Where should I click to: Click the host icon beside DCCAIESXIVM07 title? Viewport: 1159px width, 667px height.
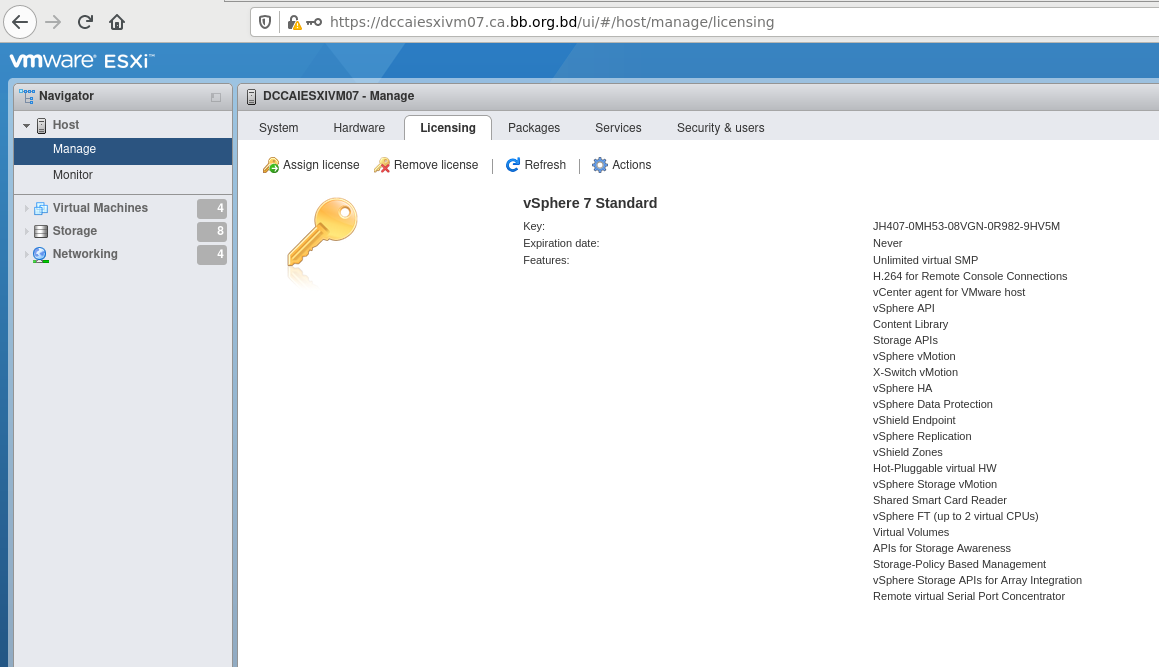click(251, 97)
